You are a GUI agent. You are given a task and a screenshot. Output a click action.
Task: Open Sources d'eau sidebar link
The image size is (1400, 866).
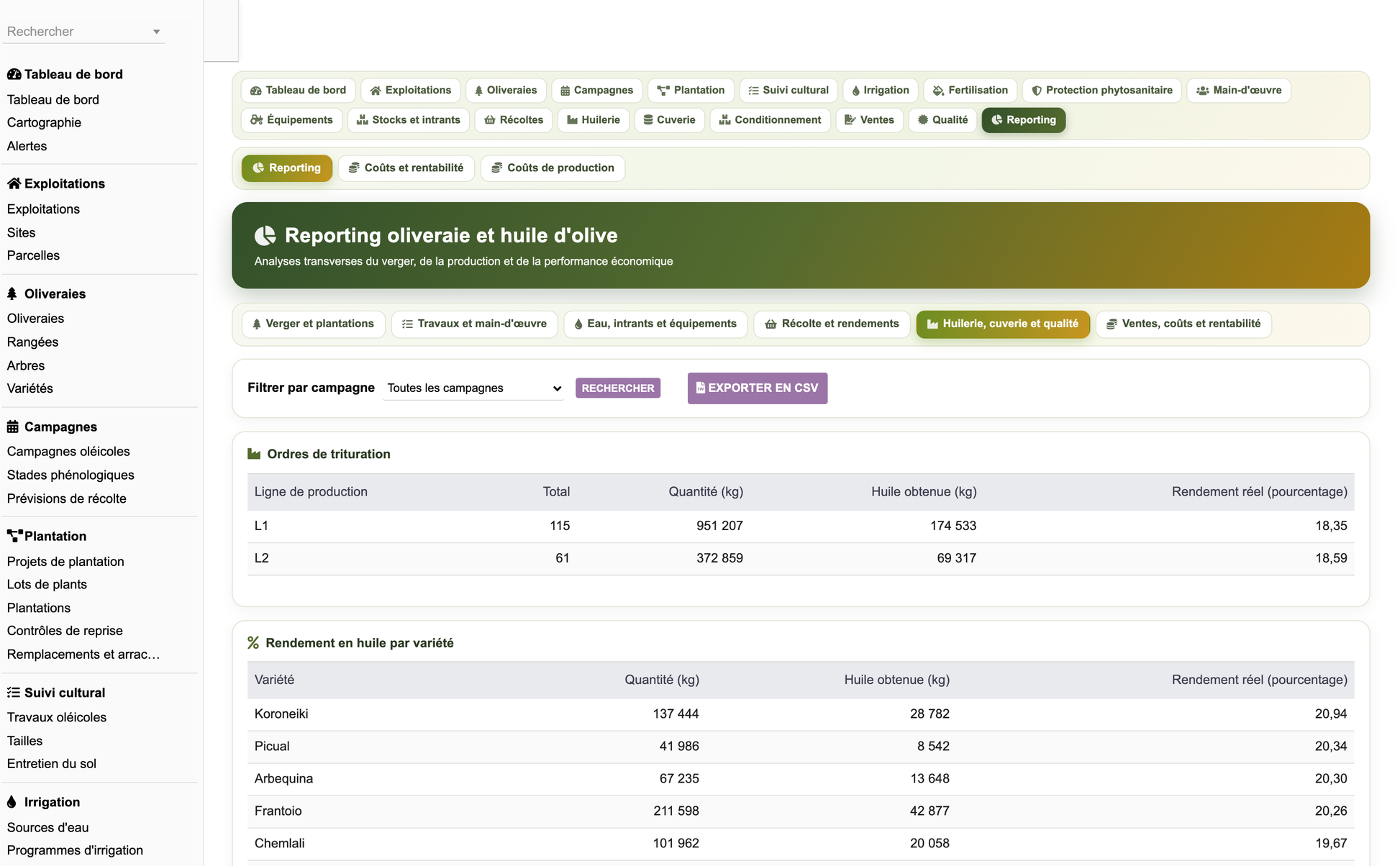pyautogui.click(x=47, y=828)
